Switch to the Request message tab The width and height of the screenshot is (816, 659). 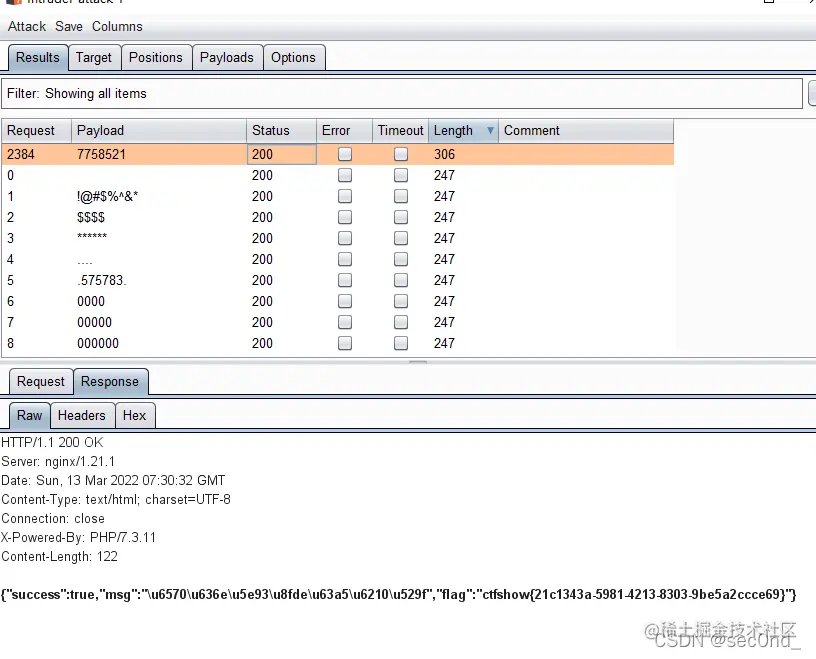(41, 382)
